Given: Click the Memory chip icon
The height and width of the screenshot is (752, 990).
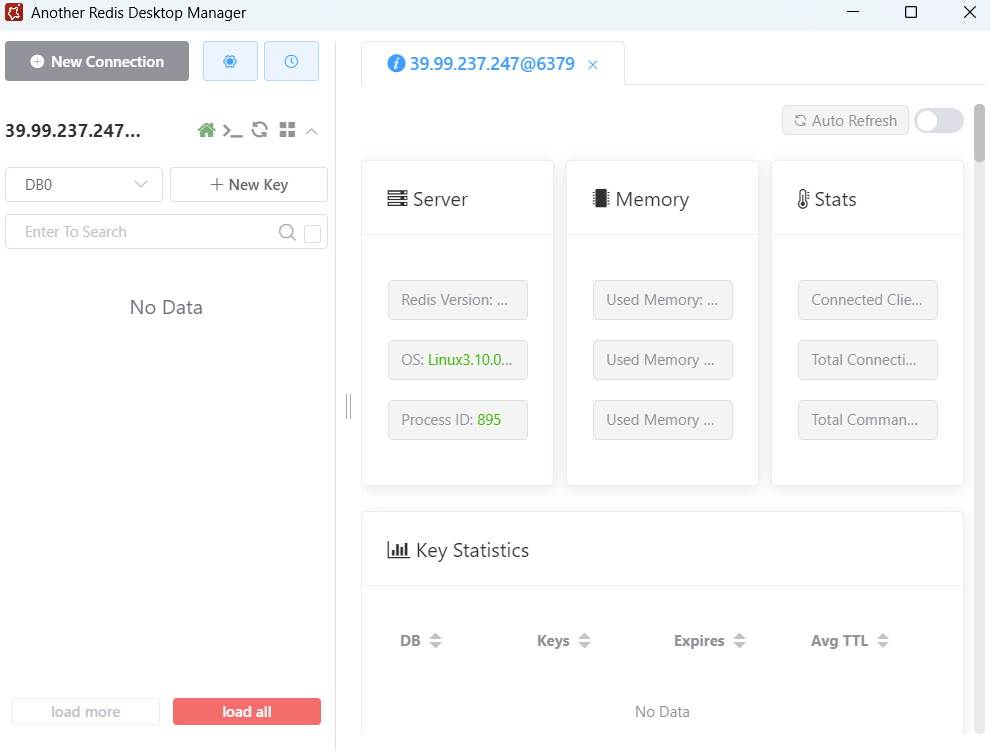Looking at the screenshot, I should coord(600,198).
